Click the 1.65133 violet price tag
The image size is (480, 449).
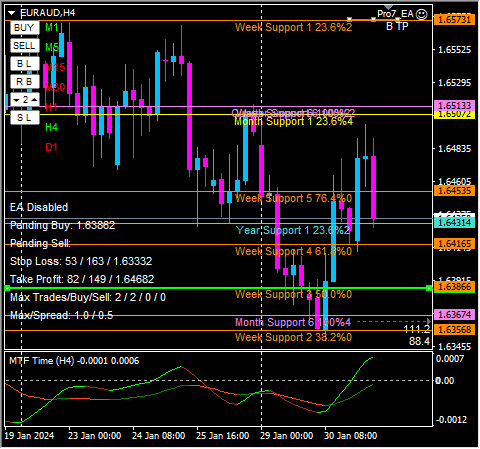click(x=454, y=106)
